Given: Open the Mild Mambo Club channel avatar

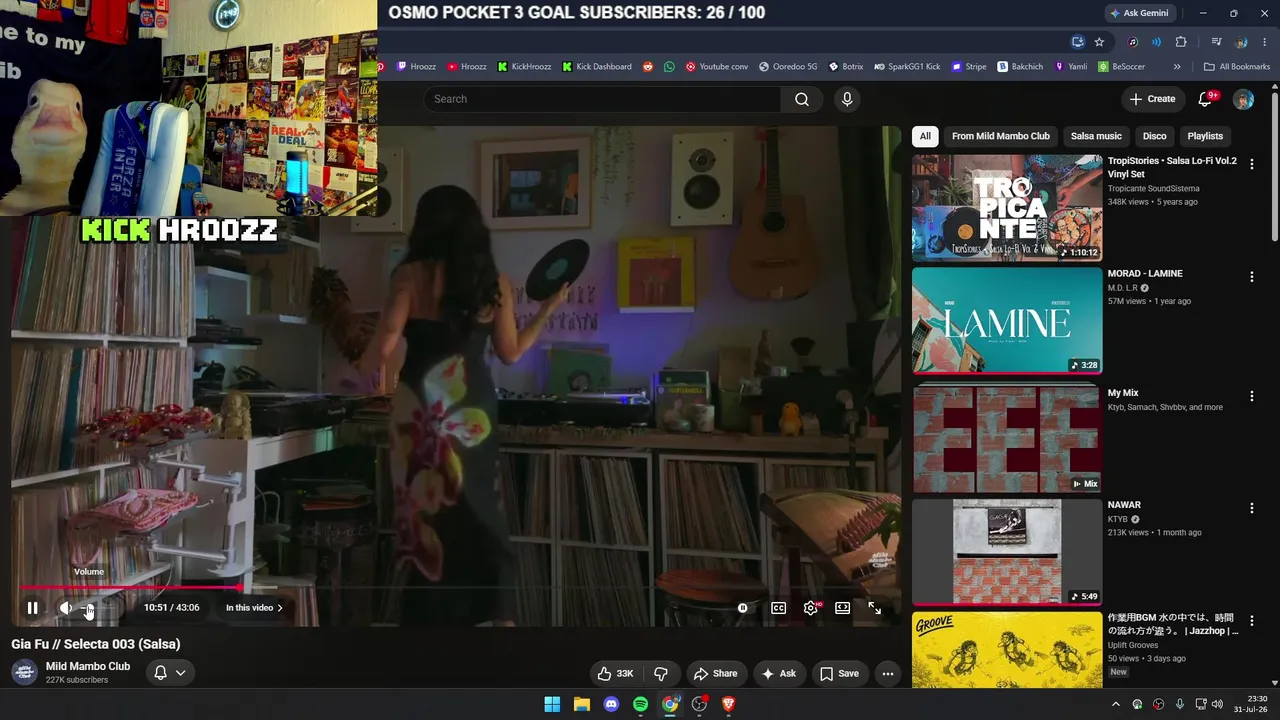Looking at the screenshot, I should point(25,673).
